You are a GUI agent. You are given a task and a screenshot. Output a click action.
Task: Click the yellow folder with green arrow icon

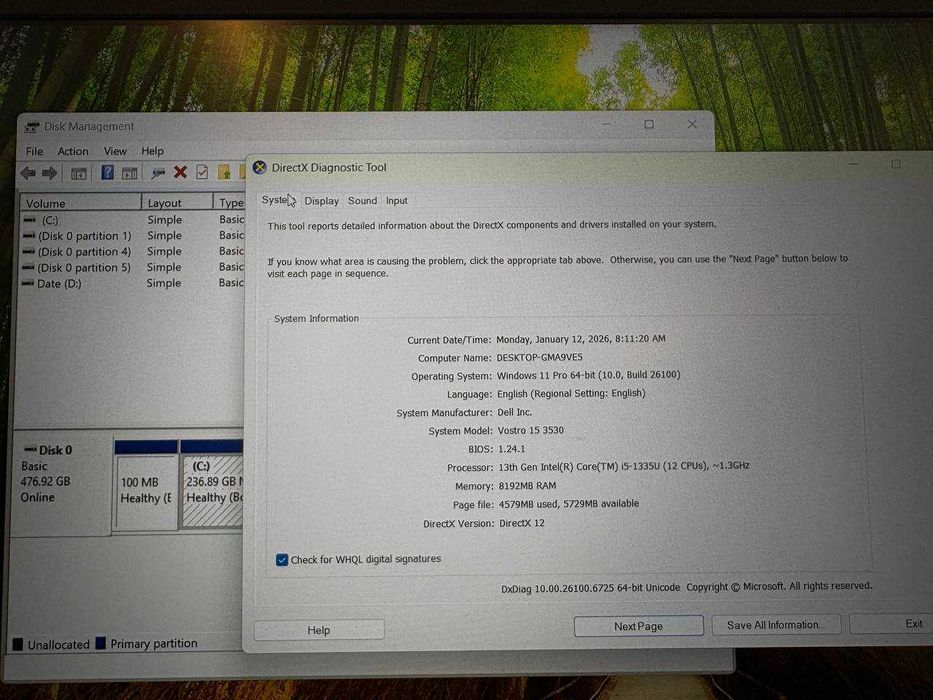click(224, 173)
